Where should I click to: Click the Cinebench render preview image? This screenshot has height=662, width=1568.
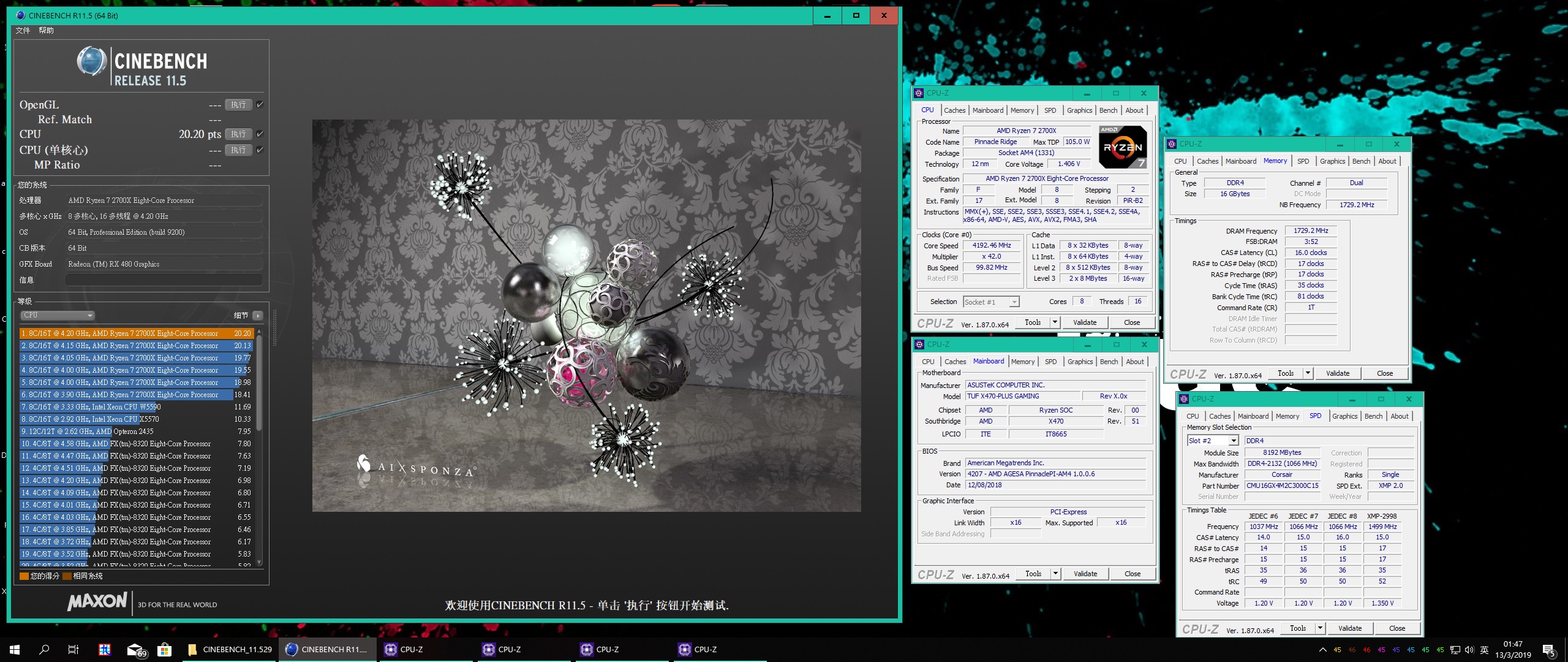586,316
